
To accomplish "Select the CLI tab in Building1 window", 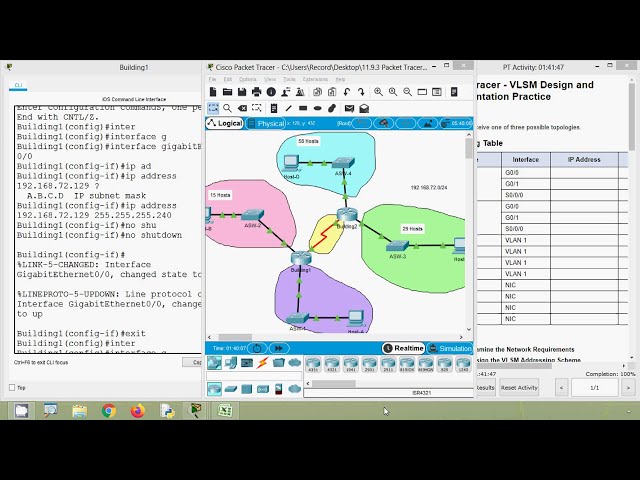I will click(18, 85).
